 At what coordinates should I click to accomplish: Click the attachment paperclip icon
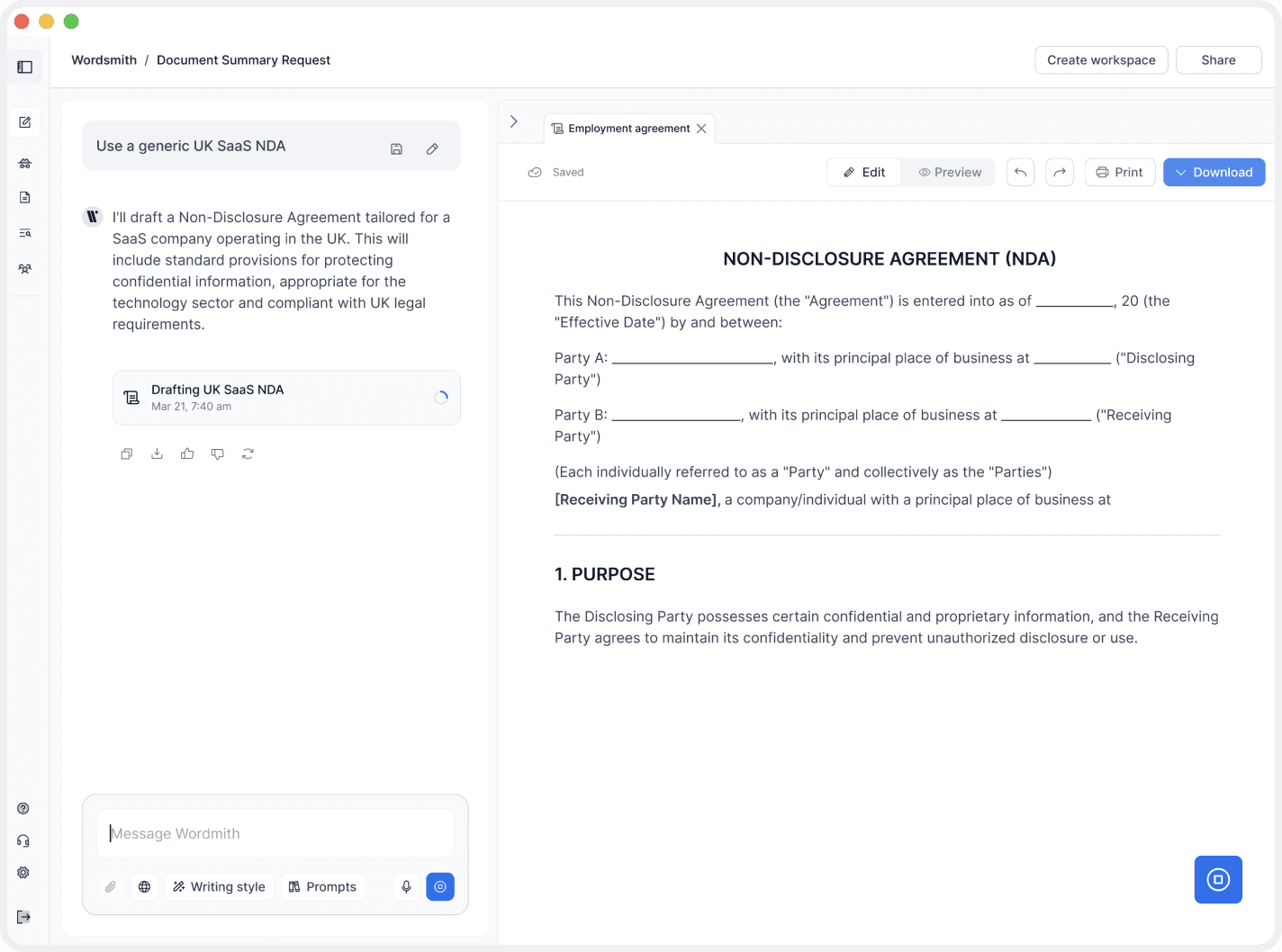click(111, 887)
